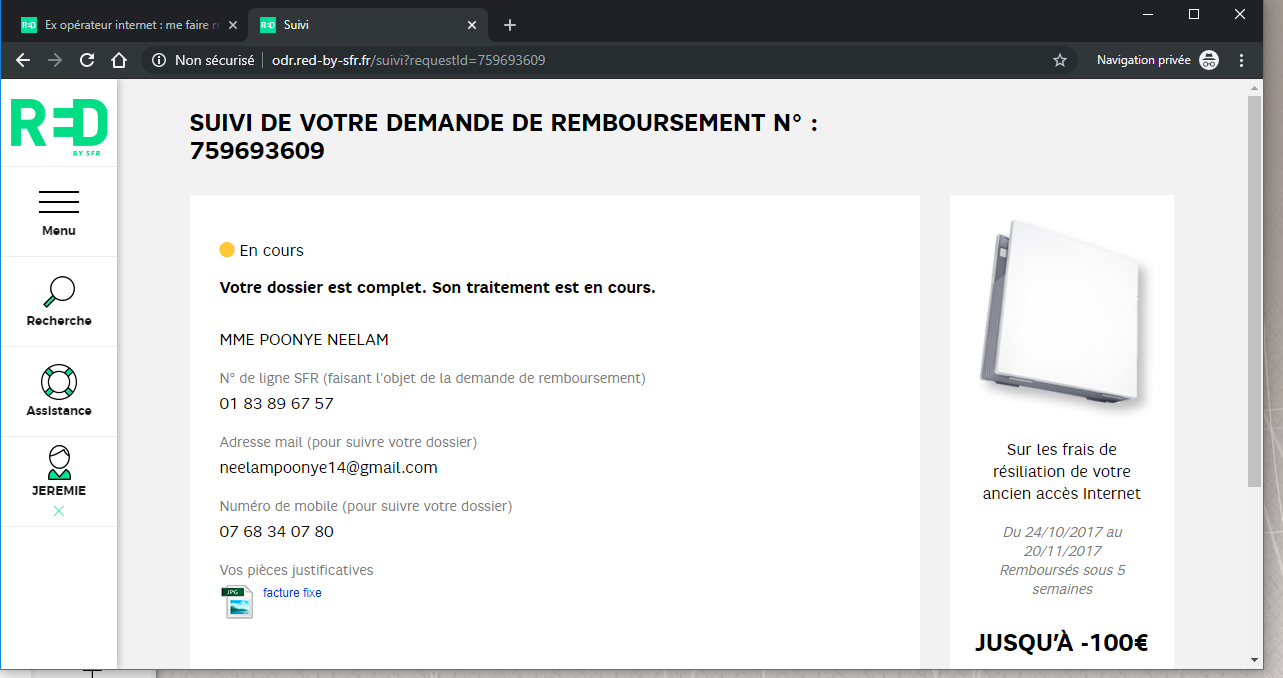Screen dimensions: 1283x678
Task: Open the facture fixe link
Action: [292, 593]
